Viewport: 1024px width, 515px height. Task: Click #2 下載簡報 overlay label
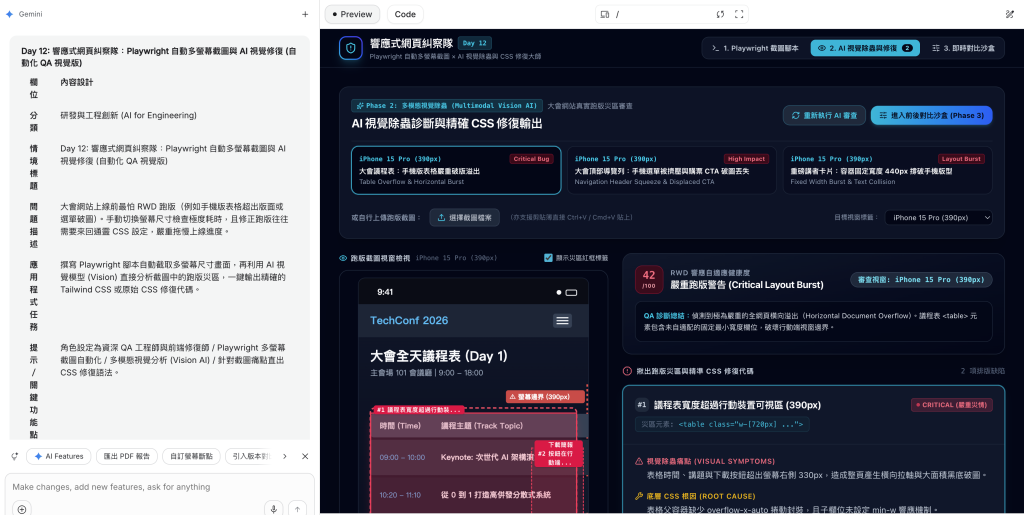click(559, 453)
